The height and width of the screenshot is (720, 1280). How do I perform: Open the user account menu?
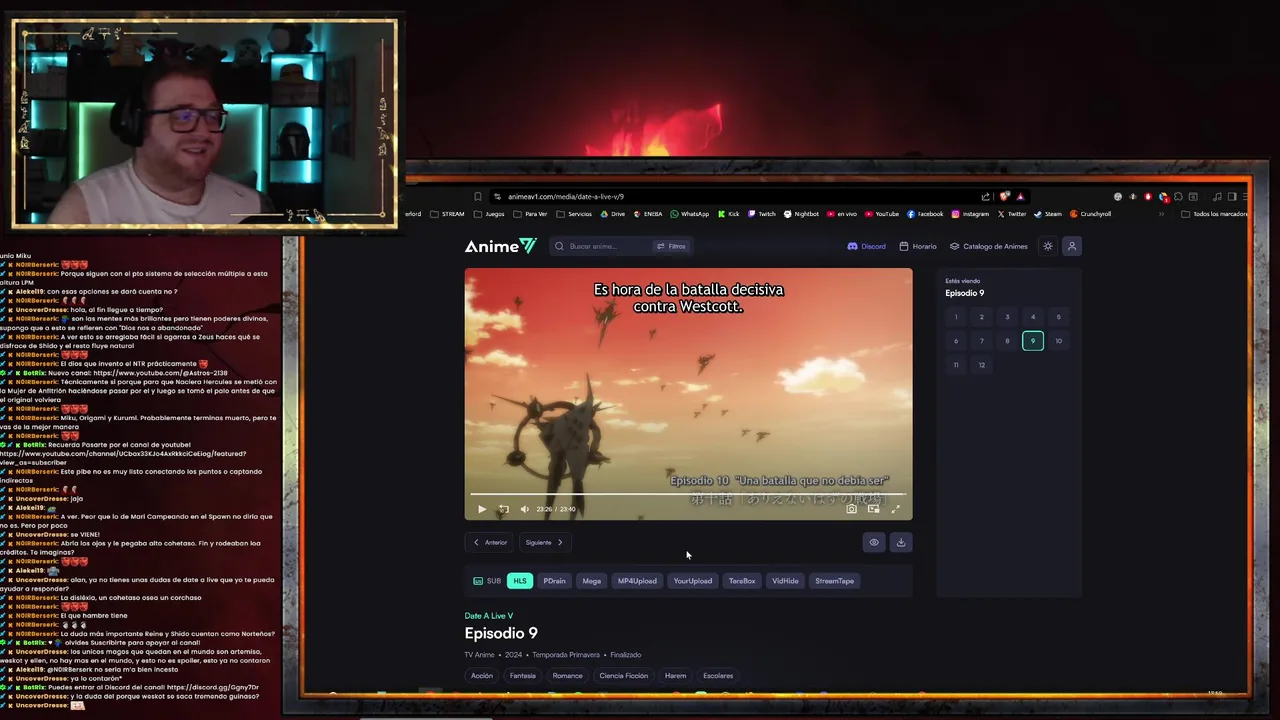[x=1072, y=246]
